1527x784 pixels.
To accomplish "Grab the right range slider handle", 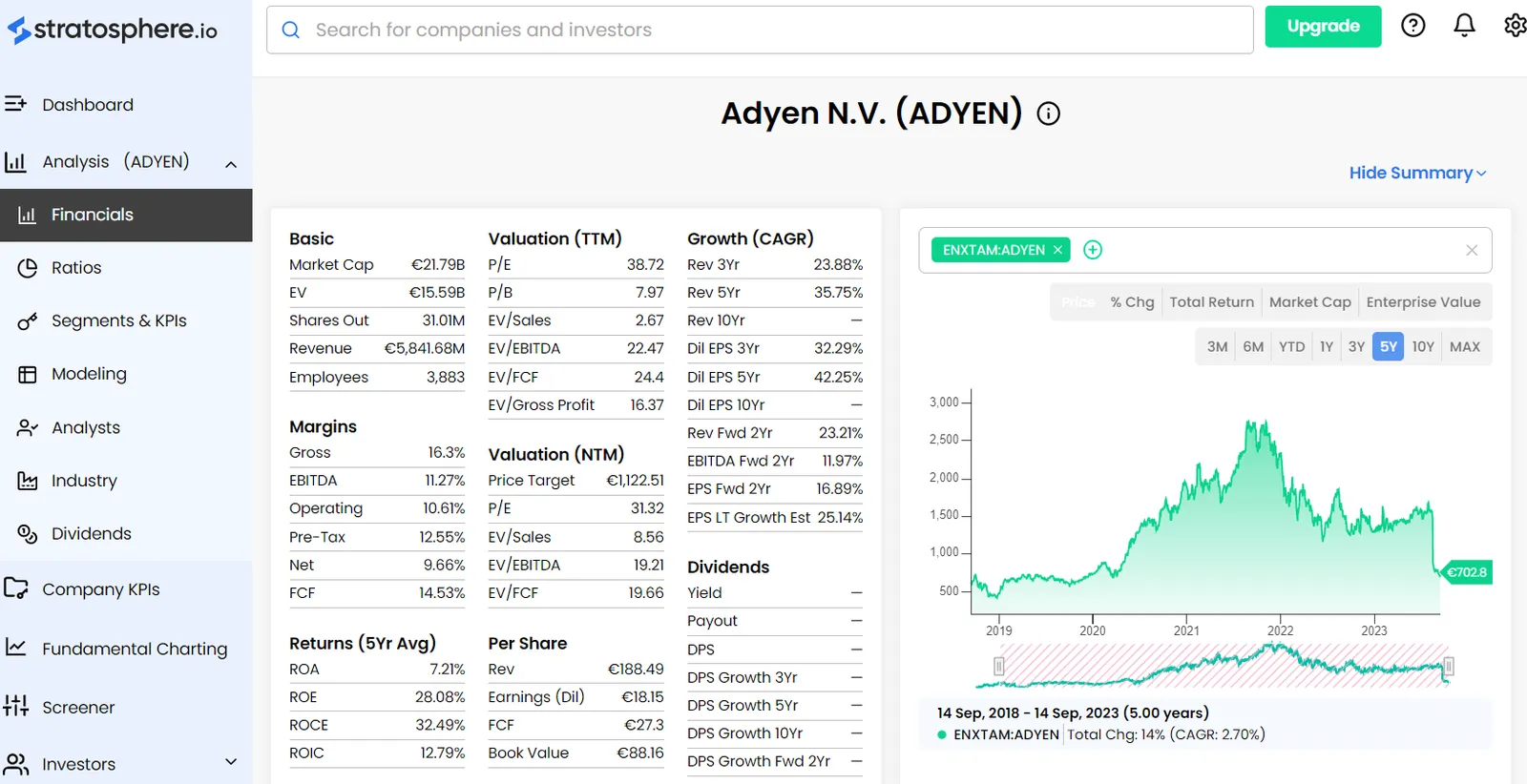I will click(x=1448, y=666).
